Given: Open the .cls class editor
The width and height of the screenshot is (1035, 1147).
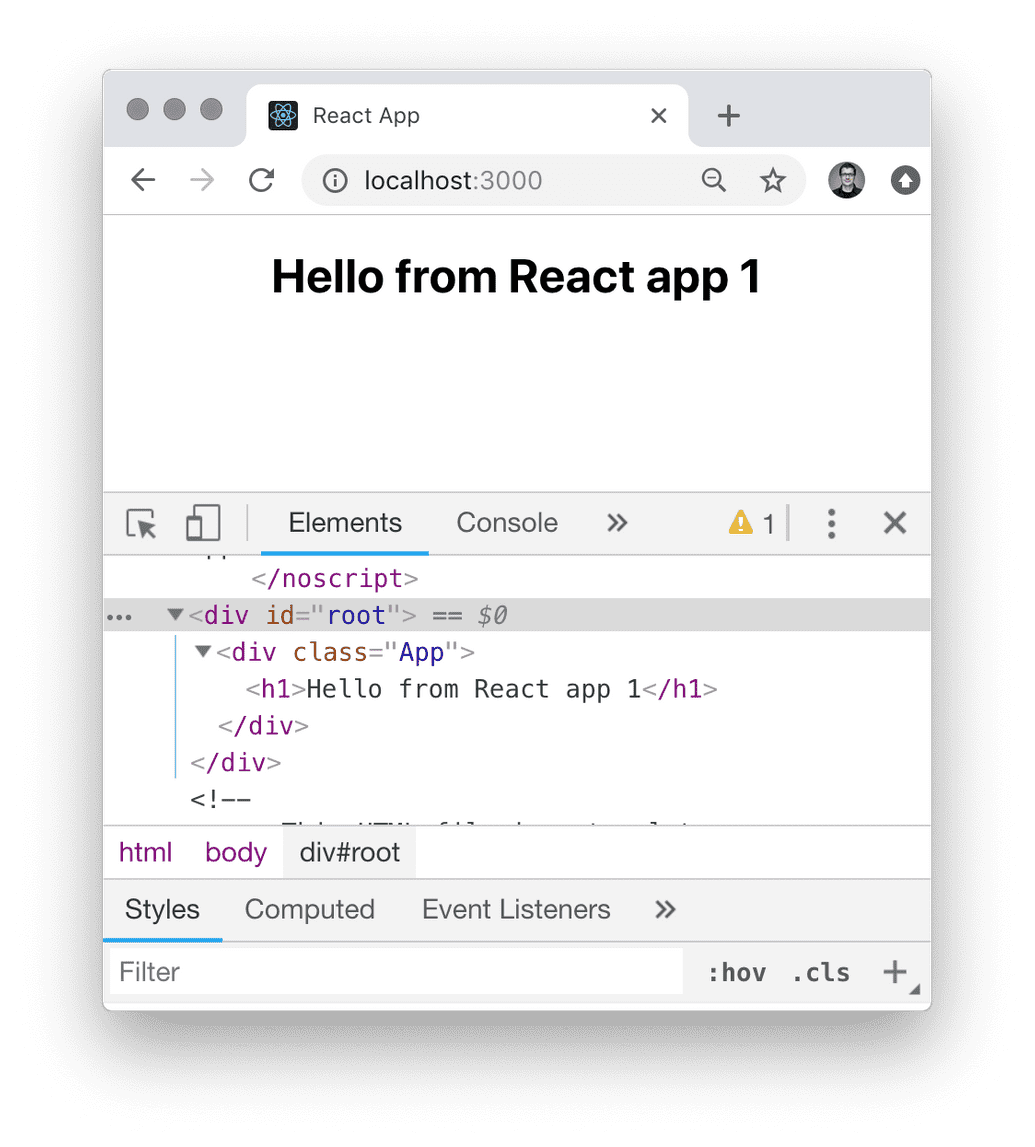Looking at the screenshot, I should [x=820, y=971].
